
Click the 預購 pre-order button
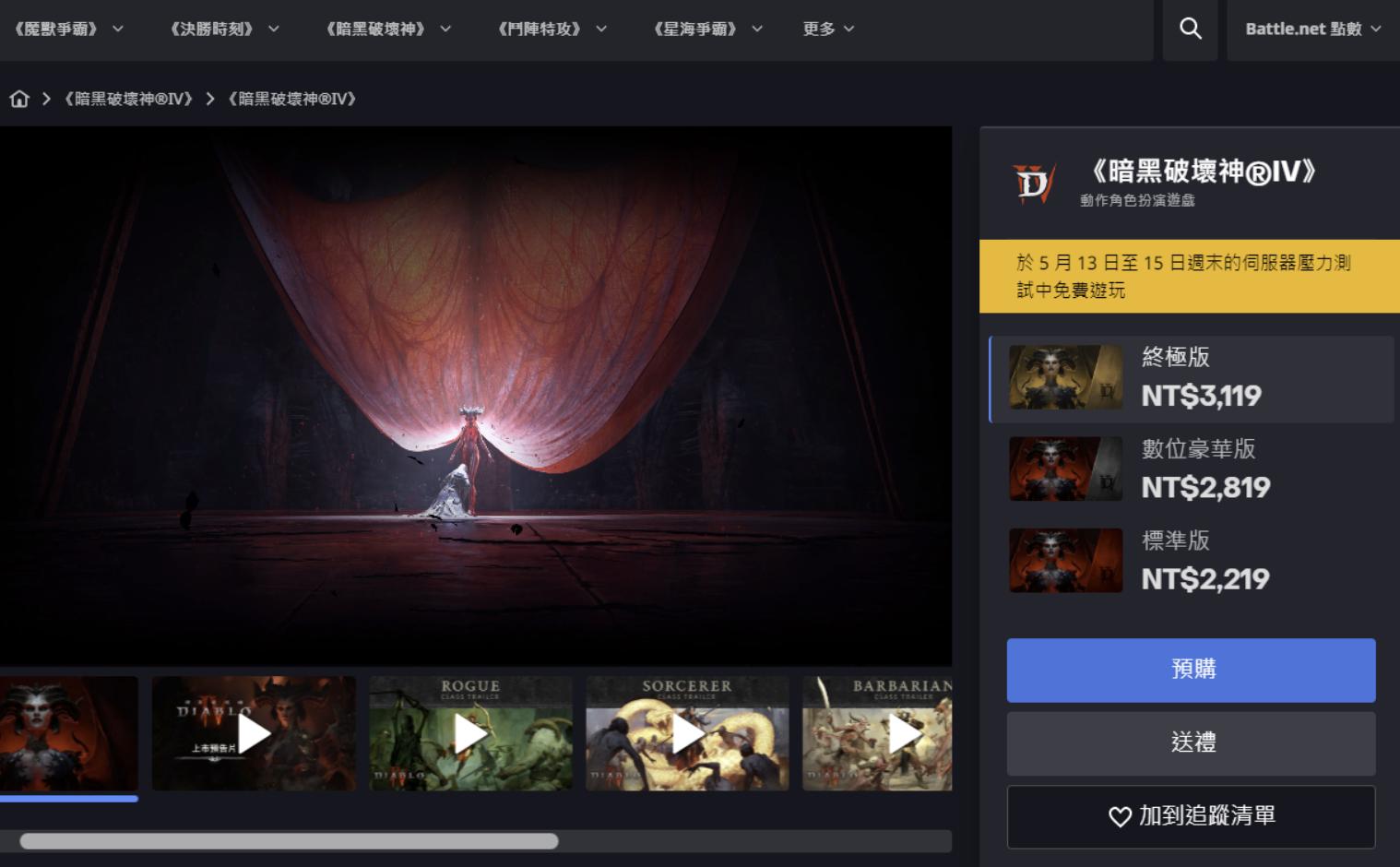pyautogui.click(x=1190, y=670)
